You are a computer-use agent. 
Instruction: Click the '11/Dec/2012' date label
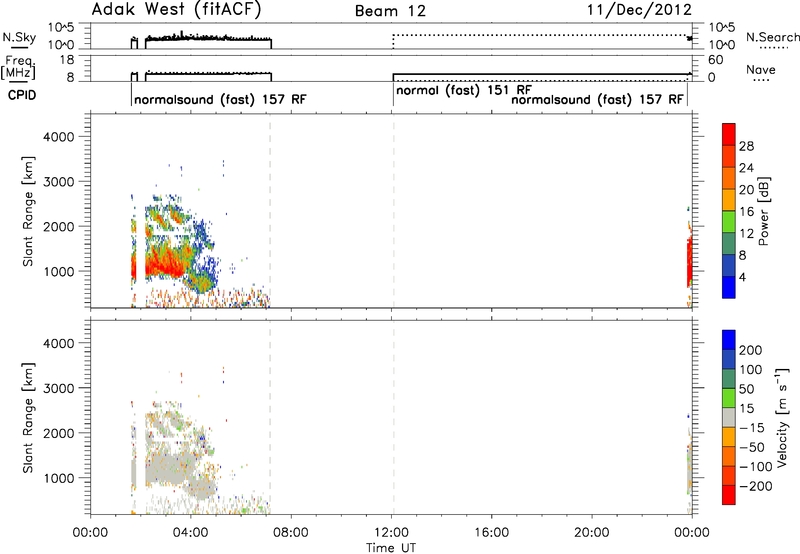tap(639, 10)
